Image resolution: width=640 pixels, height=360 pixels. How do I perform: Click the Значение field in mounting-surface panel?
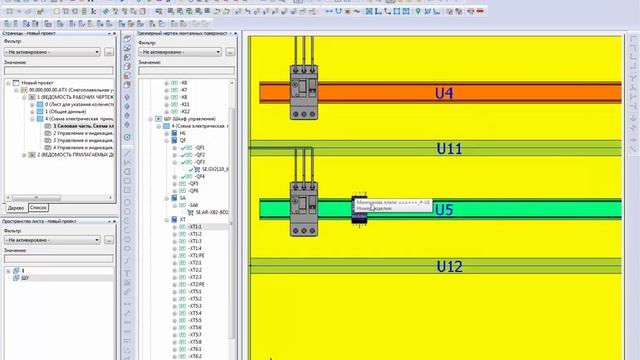(x=187, y=71)
